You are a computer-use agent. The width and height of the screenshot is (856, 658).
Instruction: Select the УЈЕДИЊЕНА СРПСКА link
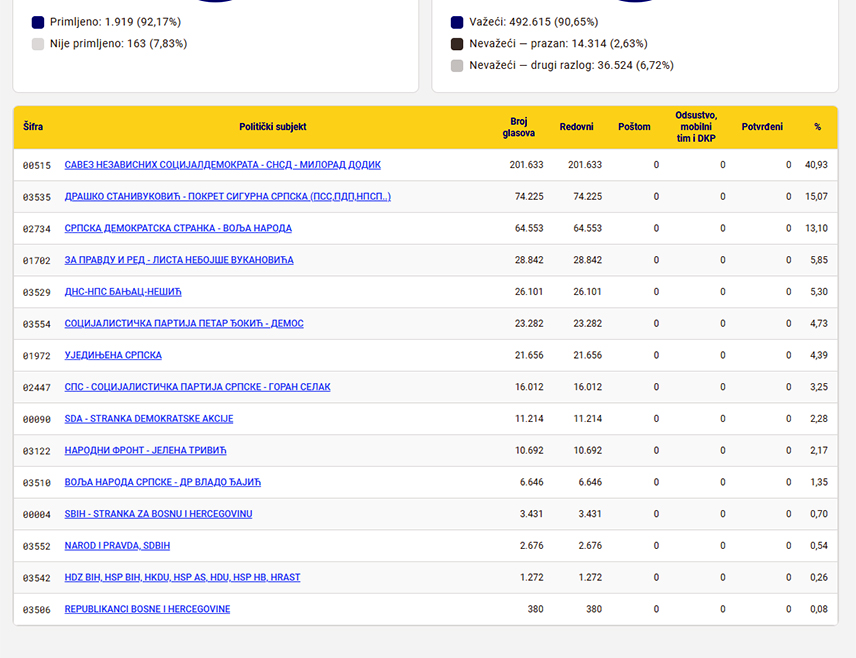coord(113,355)
